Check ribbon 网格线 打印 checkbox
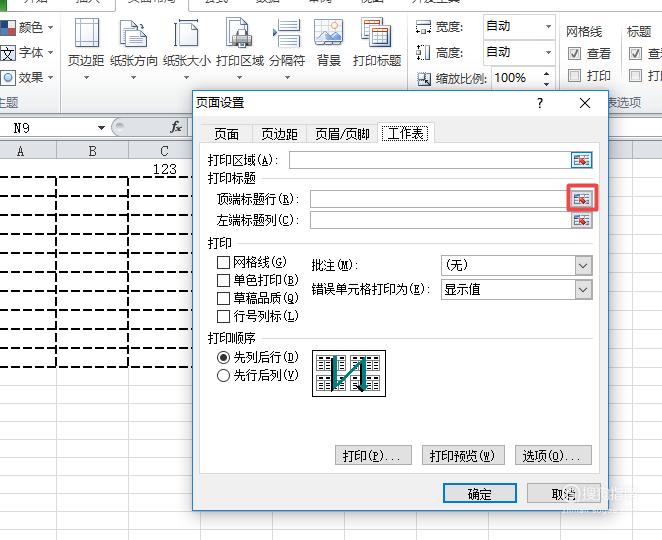 (x=574, y=76)
